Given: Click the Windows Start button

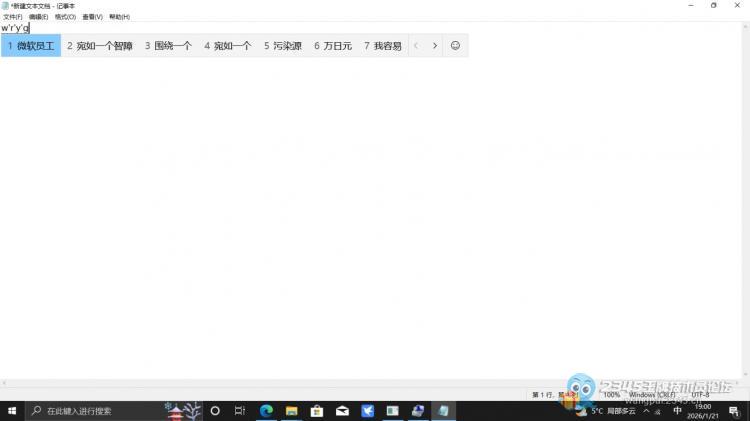Looking at the screenshot, I should coord(11,411).
